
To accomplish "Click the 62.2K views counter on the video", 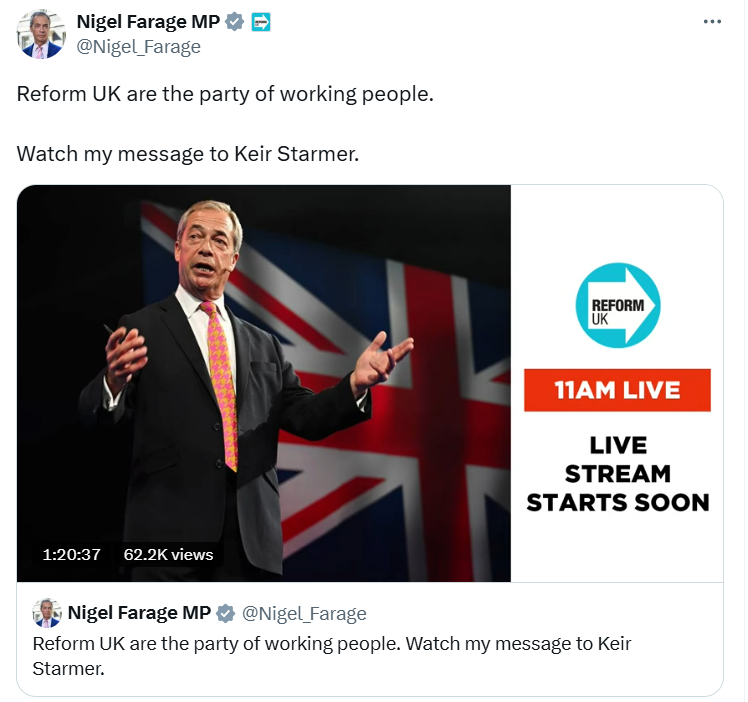I will click(x=168, y=554).
